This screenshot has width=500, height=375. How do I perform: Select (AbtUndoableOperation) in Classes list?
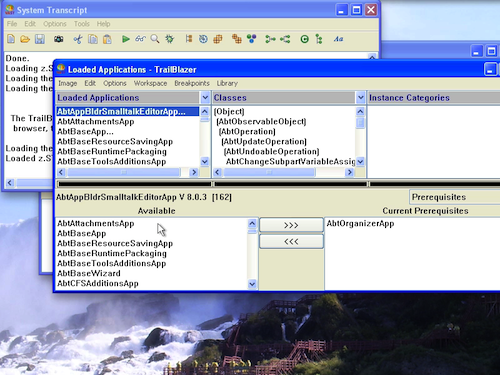click(x=284, y=151)
